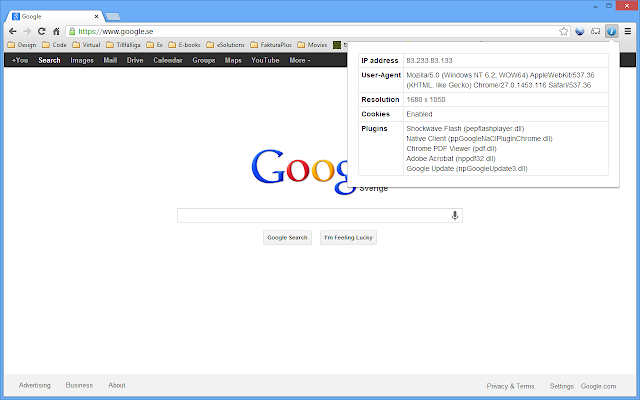Click the globe extension icon
Image resolution: width=640 pixels, height=400 pixels.
pos(580,31)
